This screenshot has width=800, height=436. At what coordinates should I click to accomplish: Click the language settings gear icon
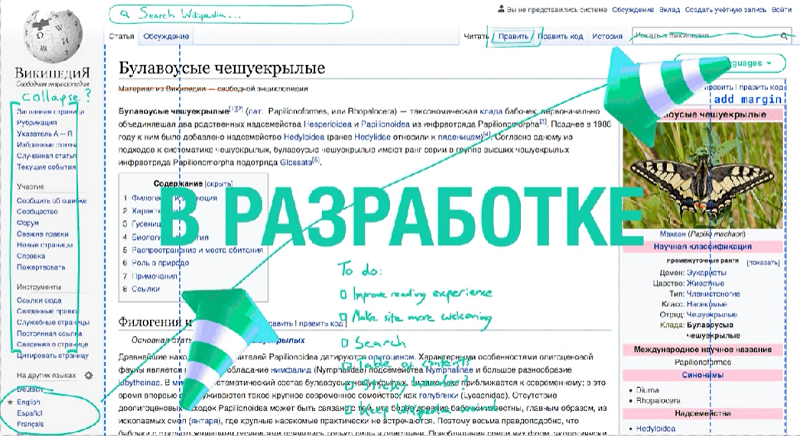[x=87, y=375]
